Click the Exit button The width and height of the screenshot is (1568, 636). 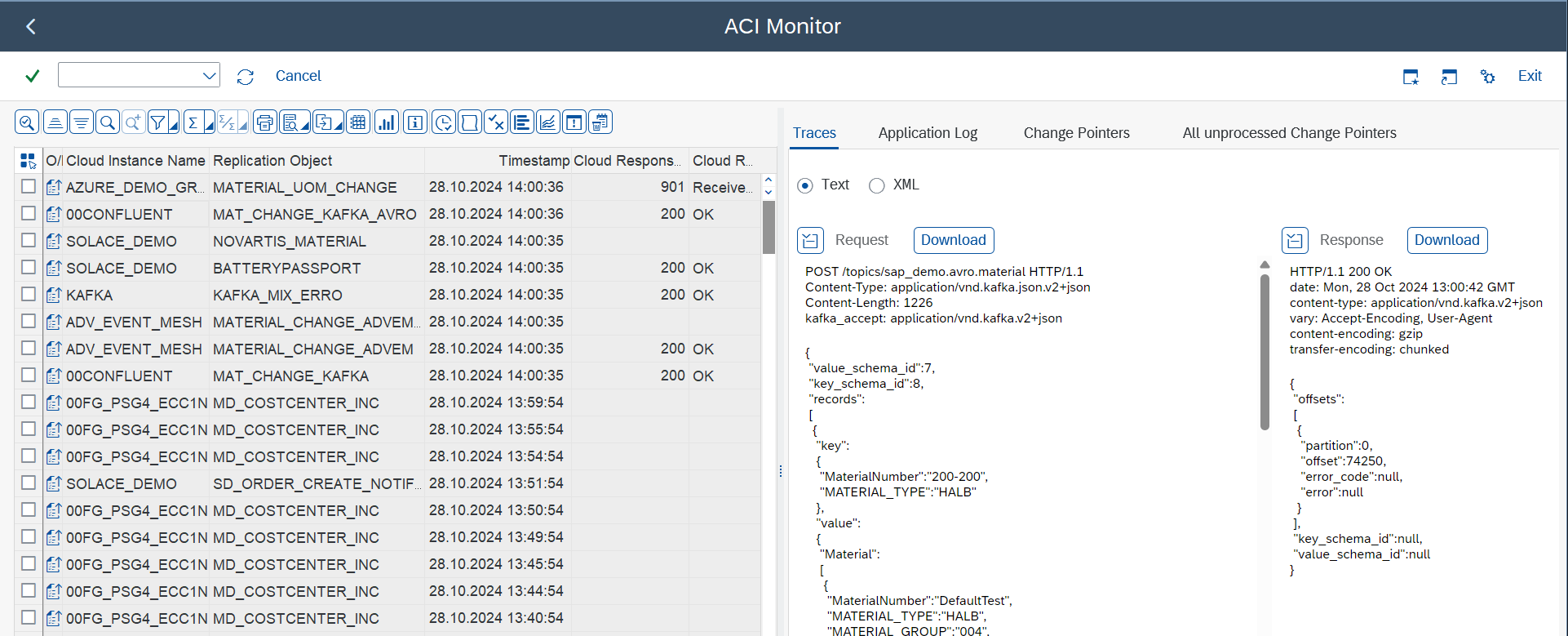point(1530,76)
